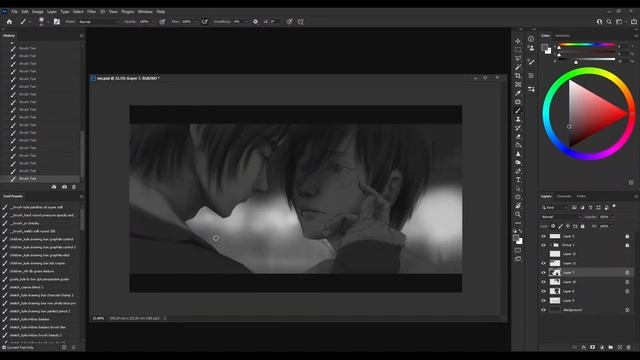
Task: Click inside the color wheel triangle
Action: tap(589, 114)
